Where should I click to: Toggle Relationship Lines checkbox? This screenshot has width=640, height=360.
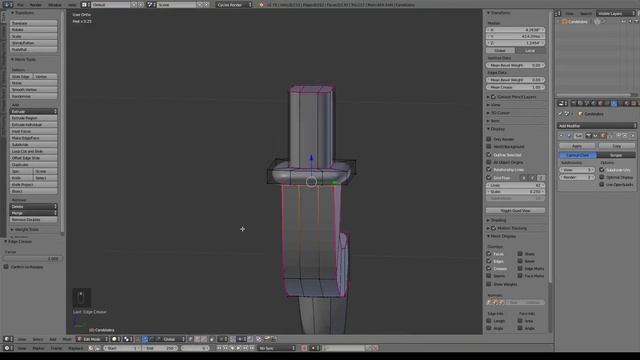coord(489,169)
